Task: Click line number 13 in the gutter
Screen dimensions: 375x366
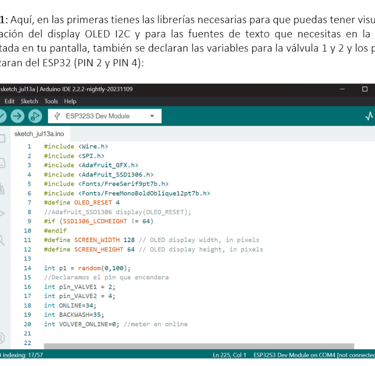Action: (27, 259)
